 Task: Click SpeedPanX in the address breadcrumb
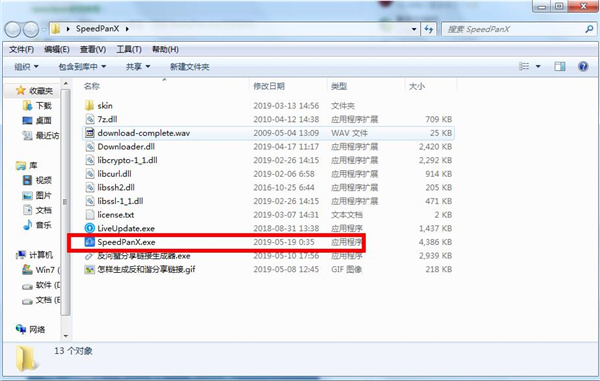[x=98, y=29]
